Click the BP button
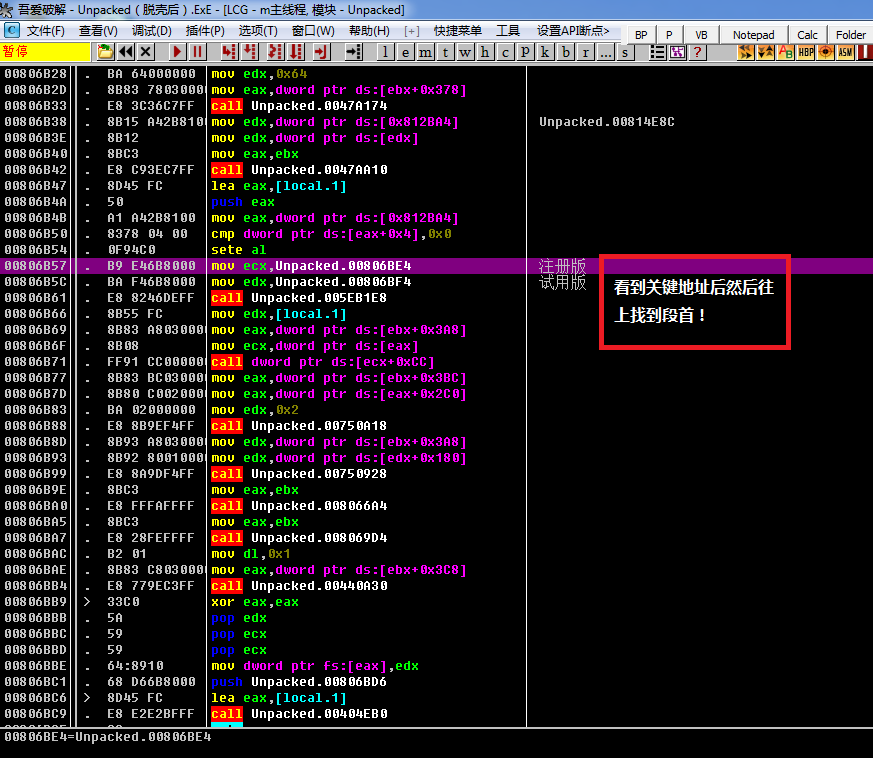 [641, 35]
